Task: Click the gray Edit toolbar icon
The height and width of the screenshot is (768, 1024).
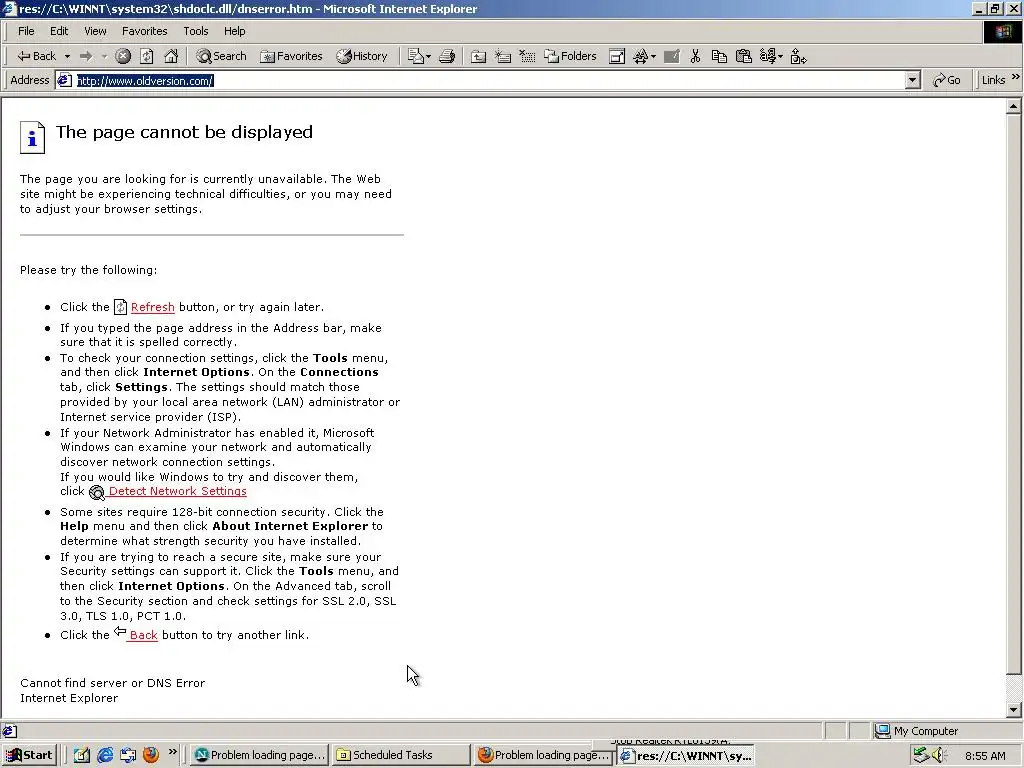Action: pyautogui.click(x=671, y=56)
